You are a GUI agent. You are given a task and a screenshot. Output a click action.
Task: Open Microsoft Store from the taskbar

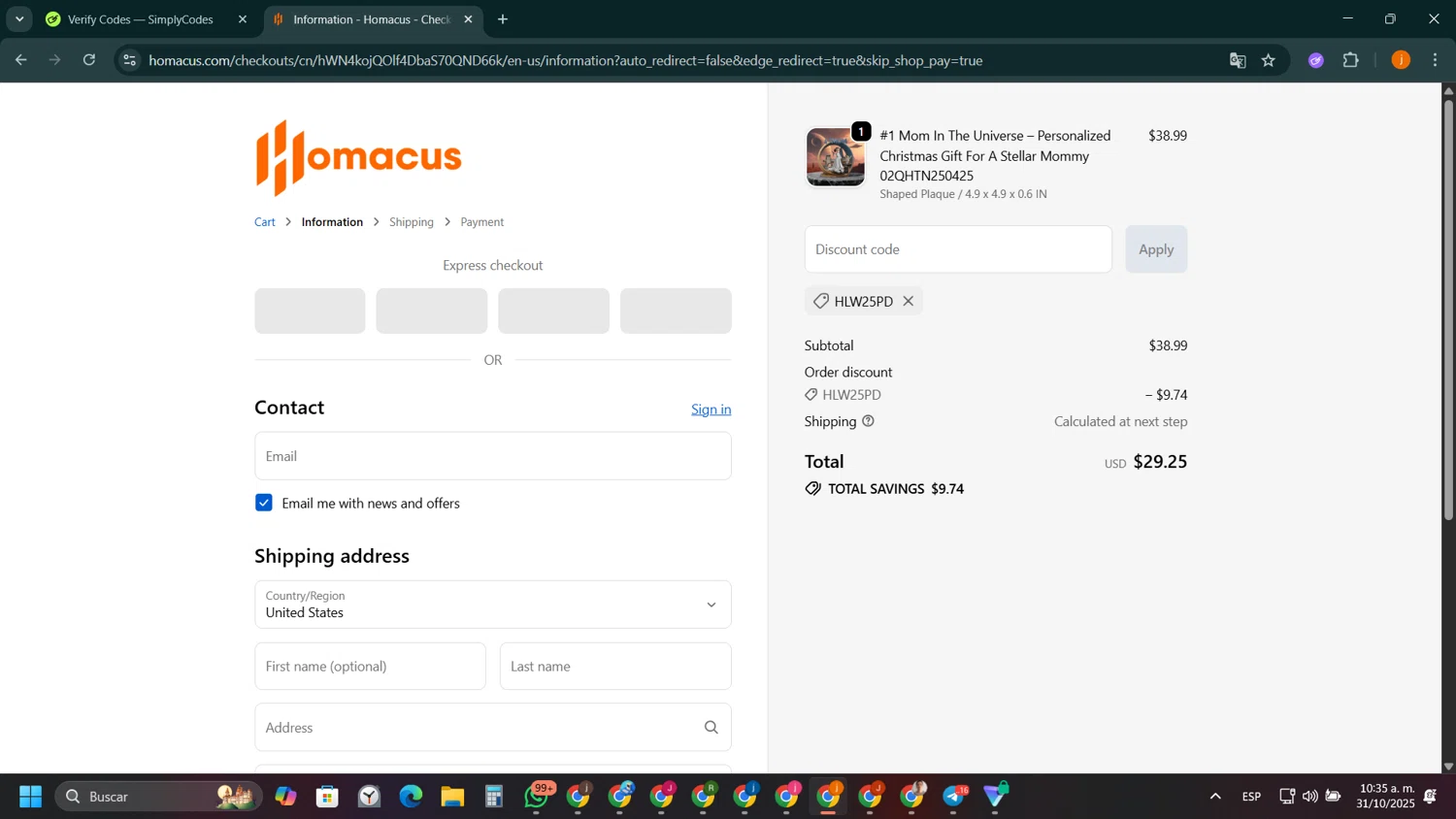point(327,797)
